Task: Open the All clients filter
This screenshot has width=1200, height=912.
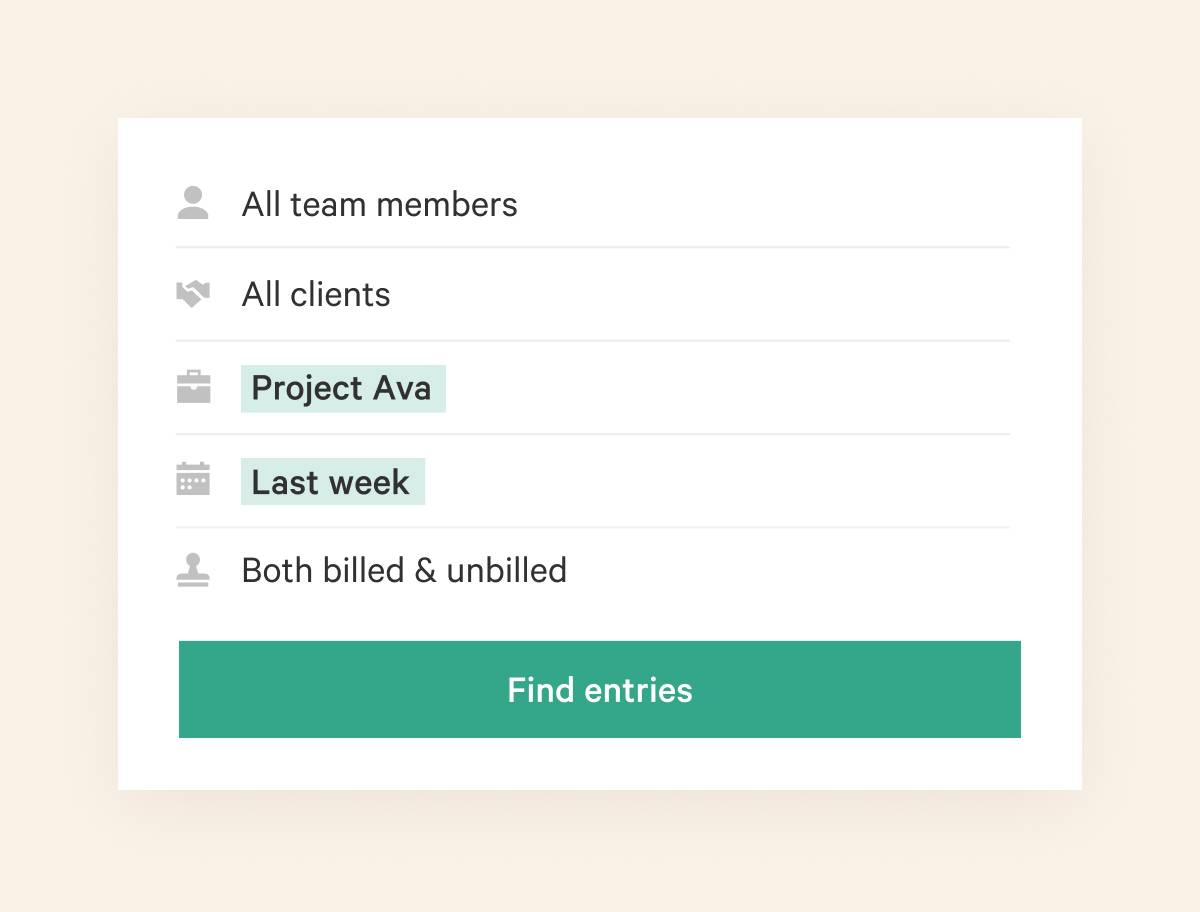Action: point(316,295)
